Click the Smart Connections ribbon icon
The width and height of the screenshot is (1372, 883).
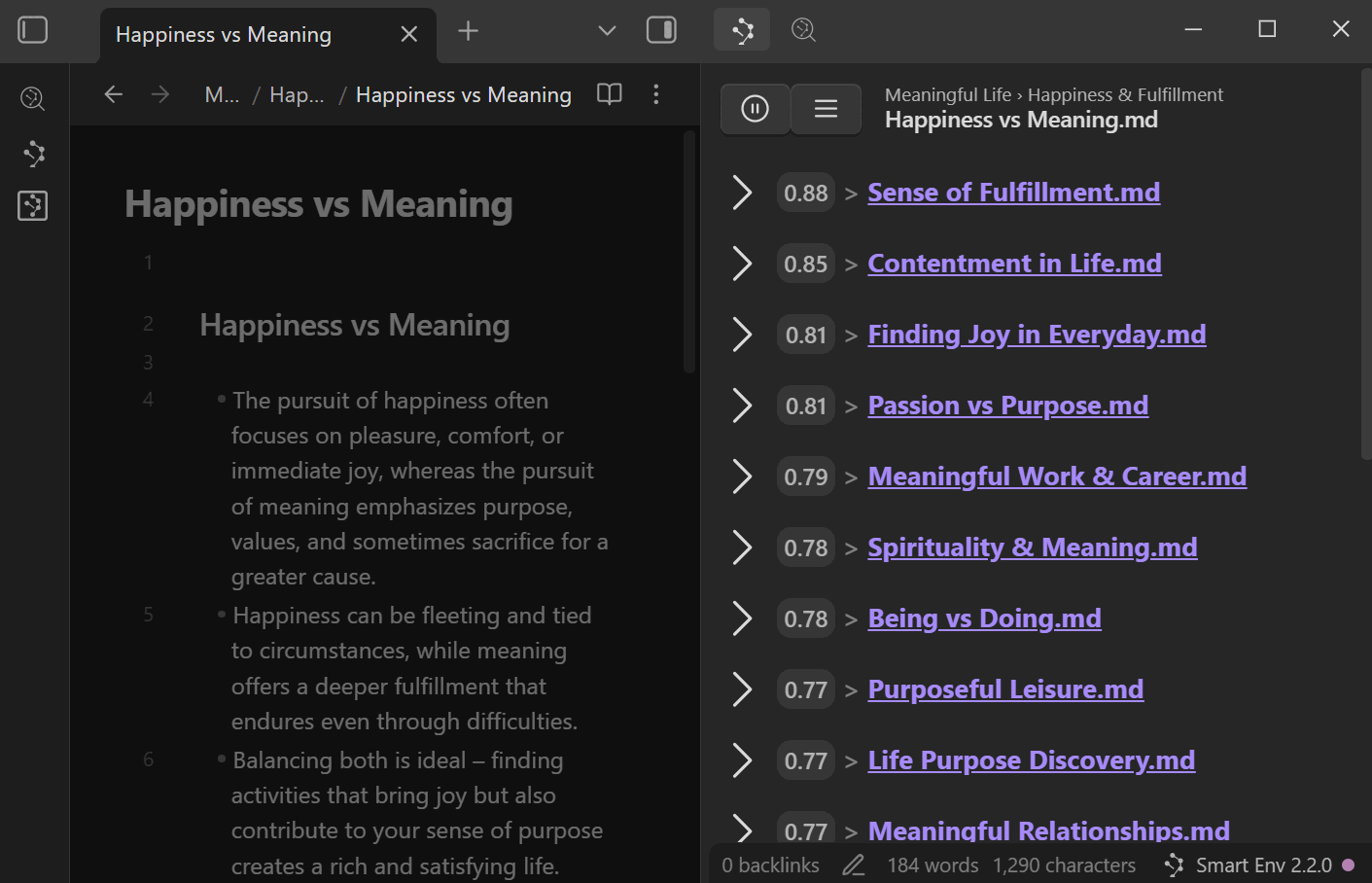pyautogui.click(x=33, y=153)
